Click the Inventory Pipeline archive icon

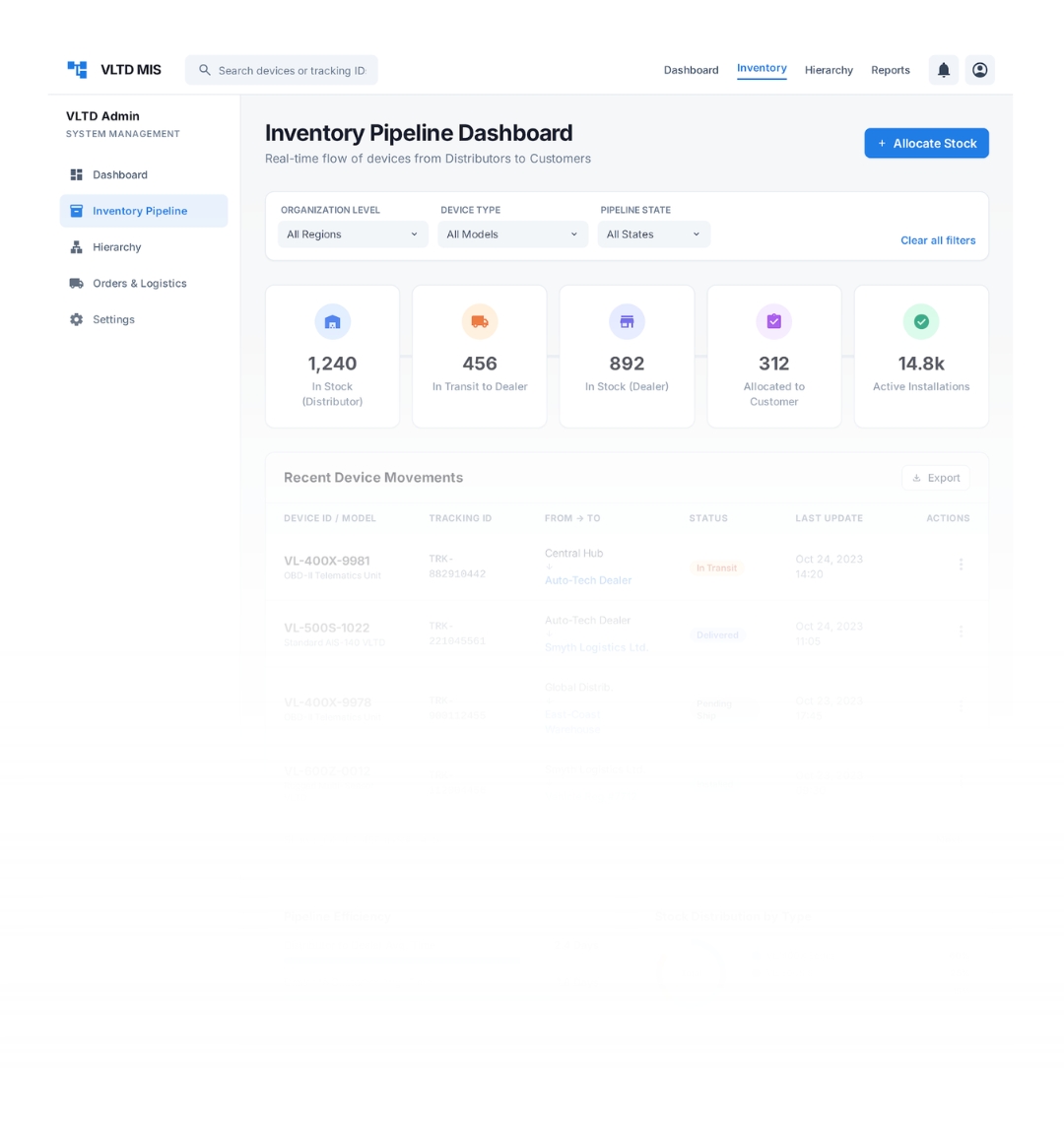click(76, 211)
